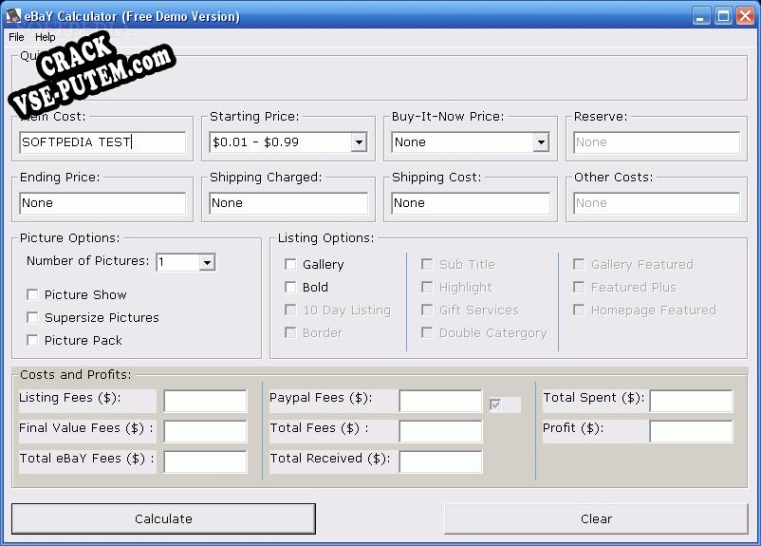Click the Listing Fees ($) output field
Screen dimensions: 761x546
(205, 401)
